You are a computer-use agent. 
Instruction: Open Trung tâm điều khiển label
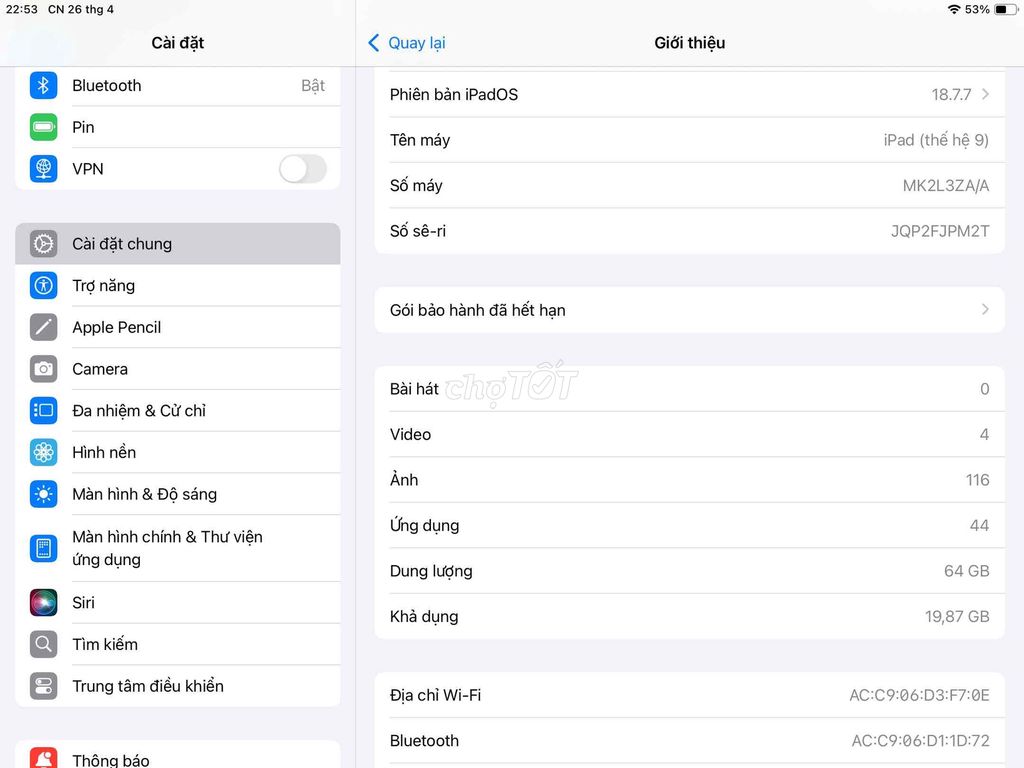(x=148, y=686)
